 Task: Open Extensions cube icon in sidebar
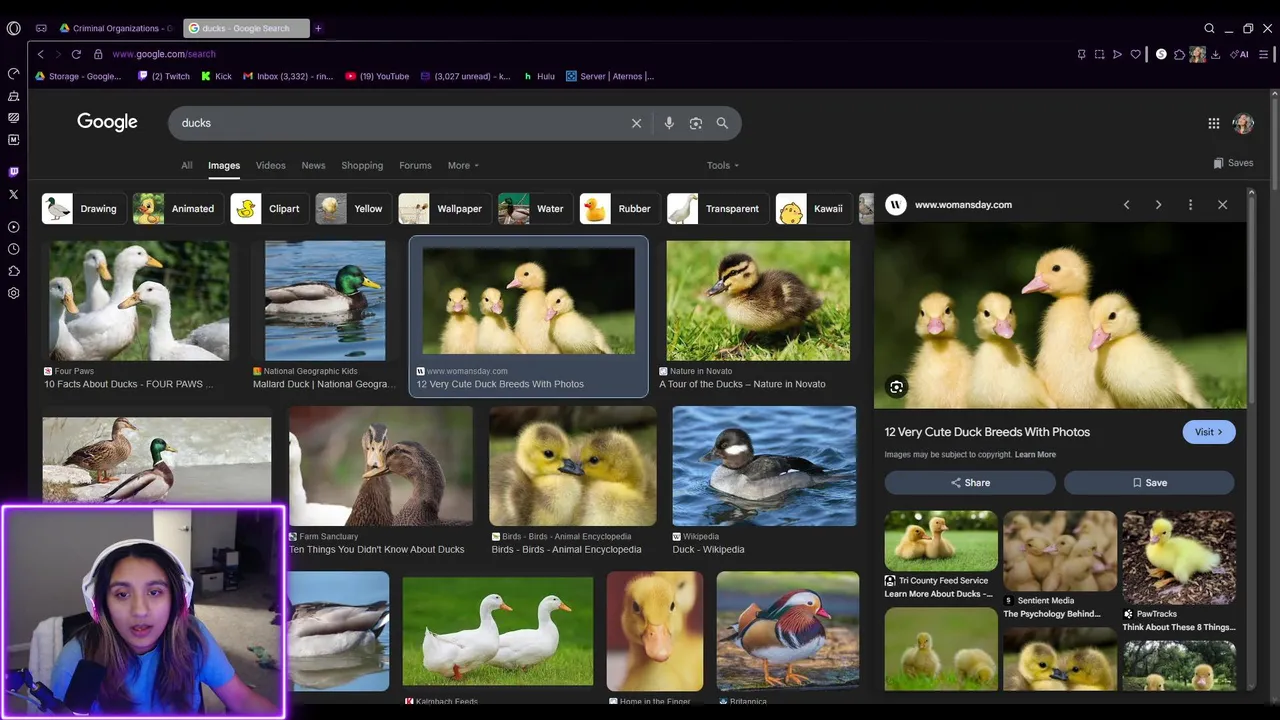click(x=14, y=271)
